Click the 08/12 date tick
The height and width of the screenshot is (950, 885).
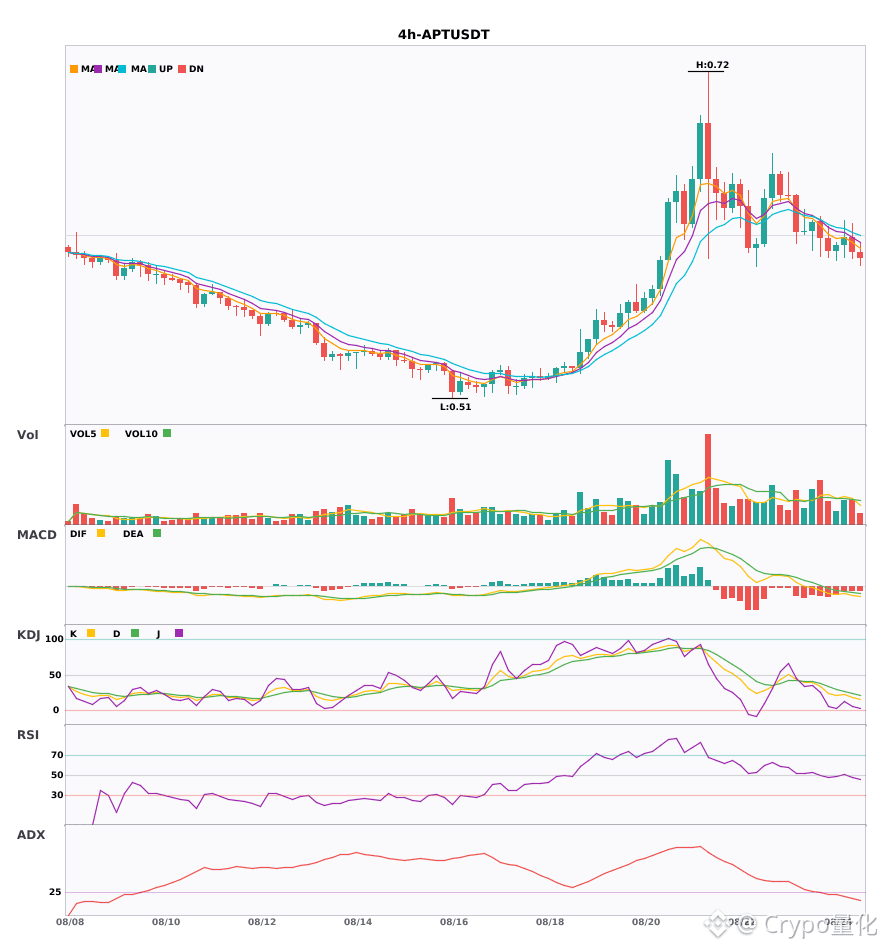click(262, 922)
